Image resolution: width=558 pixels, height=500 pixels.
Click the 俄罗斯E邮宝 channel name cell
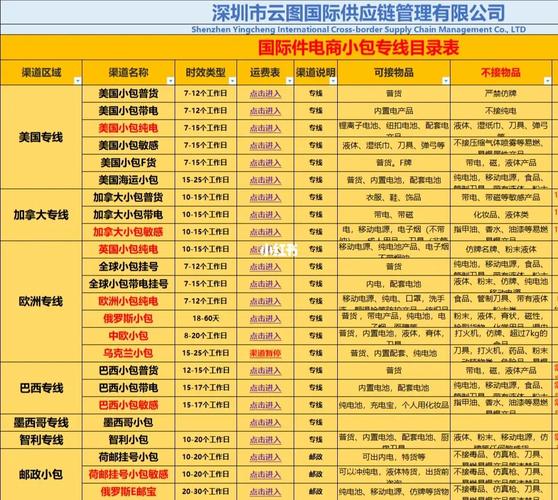(x=128, y=492)
